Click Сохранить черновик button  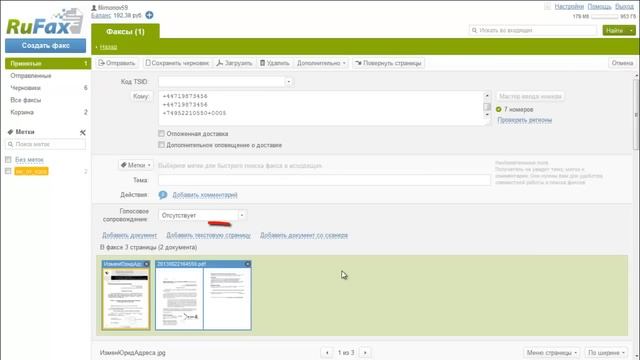click(177, 63)
